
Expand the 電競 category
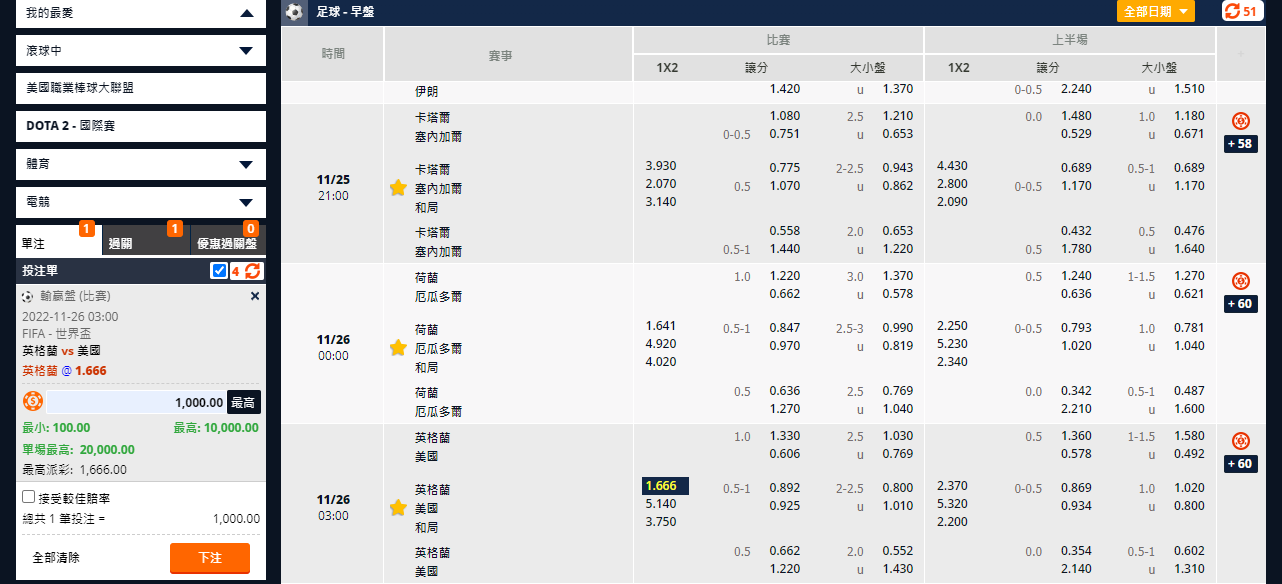coord(141,202)
